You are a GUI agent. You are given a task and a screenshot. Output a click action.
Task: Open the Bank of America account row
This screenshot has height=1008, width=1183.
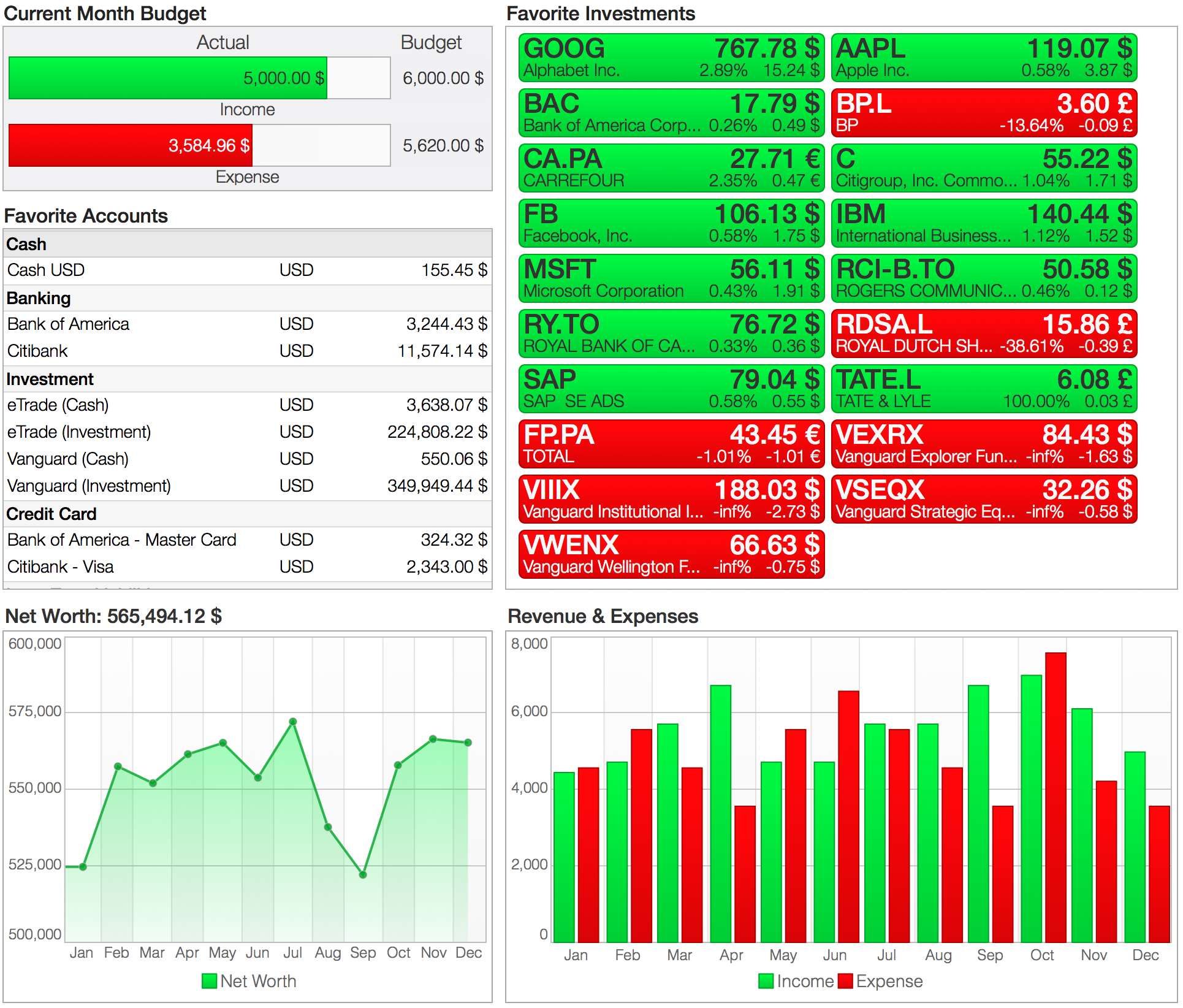coord(248,324)
